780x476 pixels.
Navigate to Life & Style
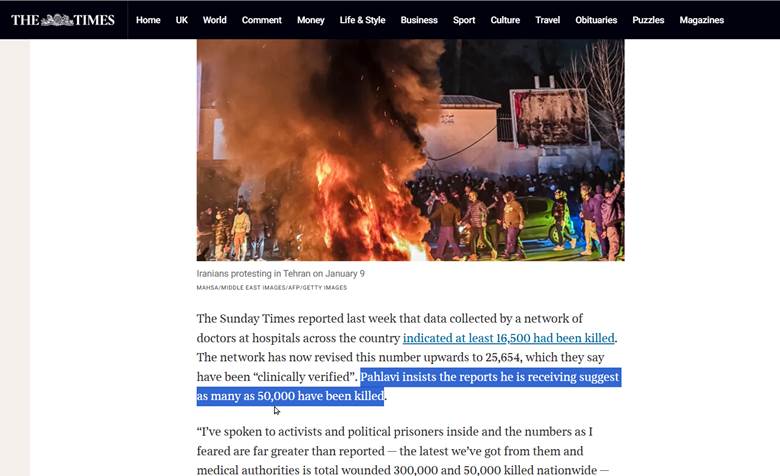362,20
